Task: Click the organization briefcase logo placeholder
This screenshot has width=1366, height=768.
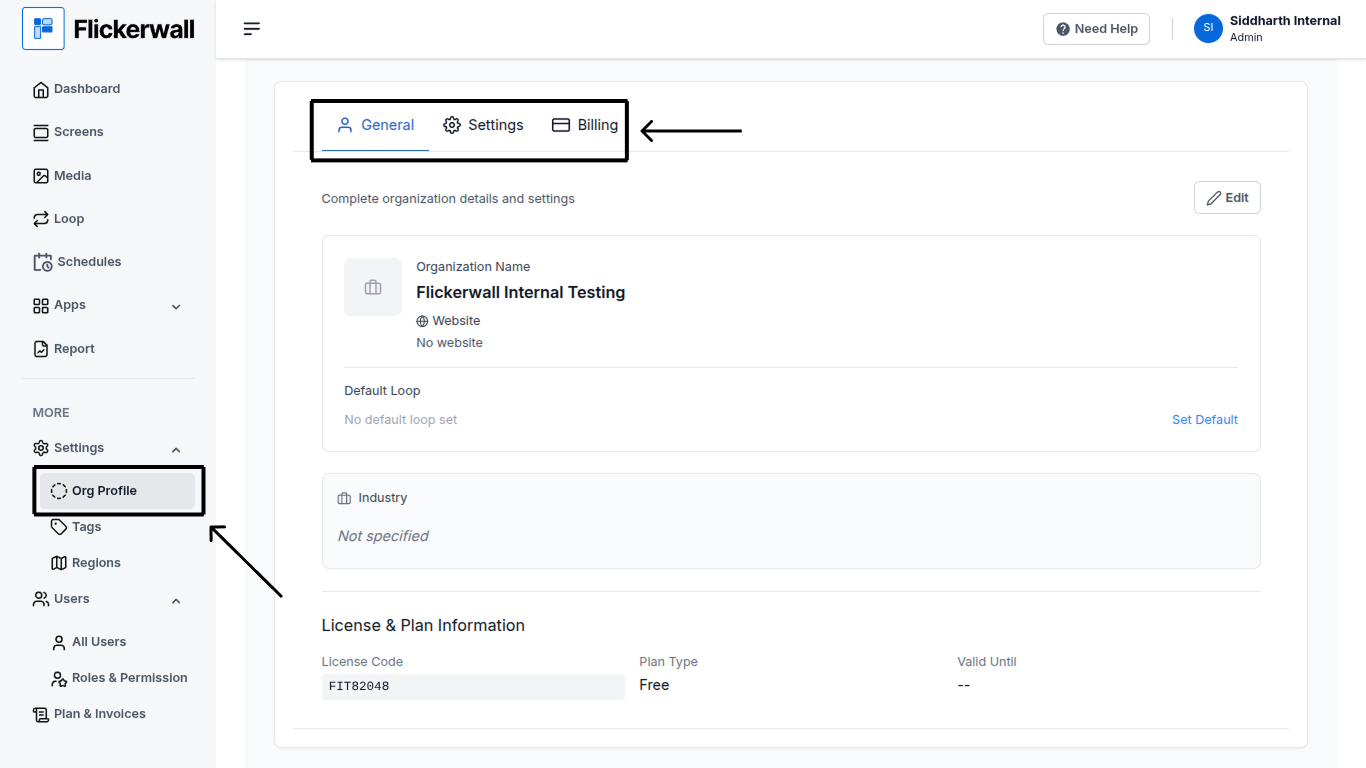Action: (373, 287)
